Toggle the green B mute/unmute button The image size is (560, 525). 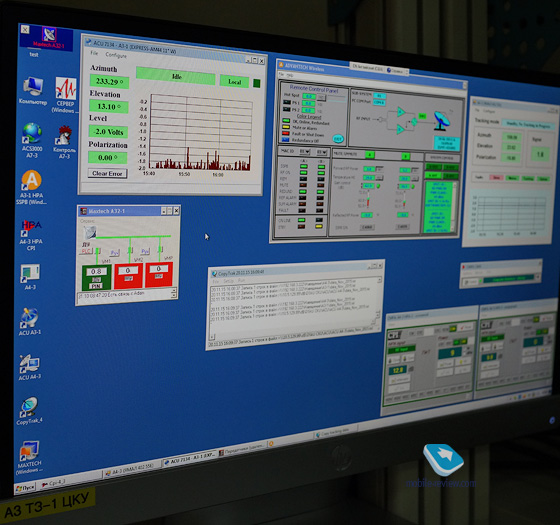point(405,156)
